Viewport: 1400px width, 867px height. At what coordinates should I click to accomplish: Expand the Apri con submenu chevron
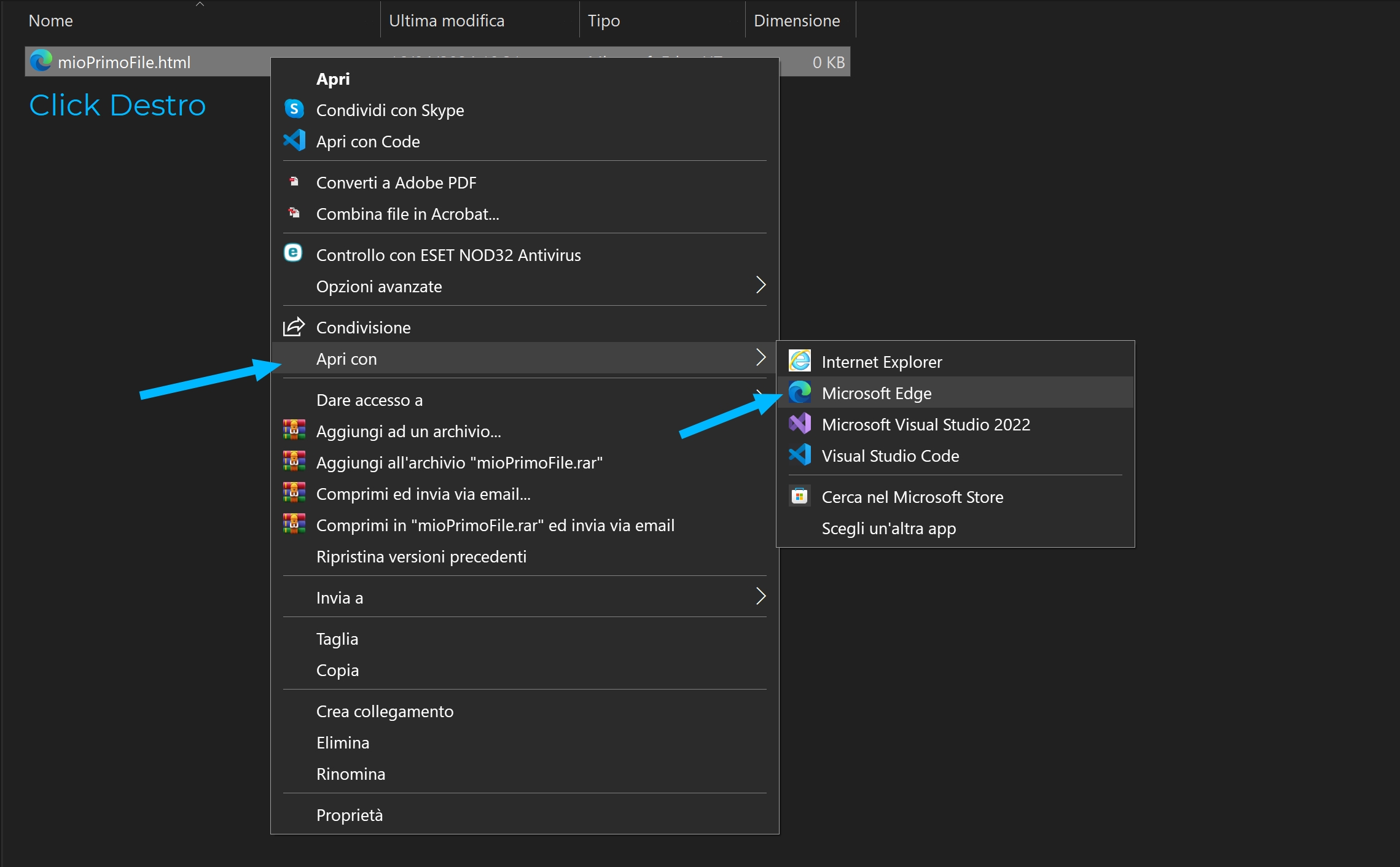(761, 358)
